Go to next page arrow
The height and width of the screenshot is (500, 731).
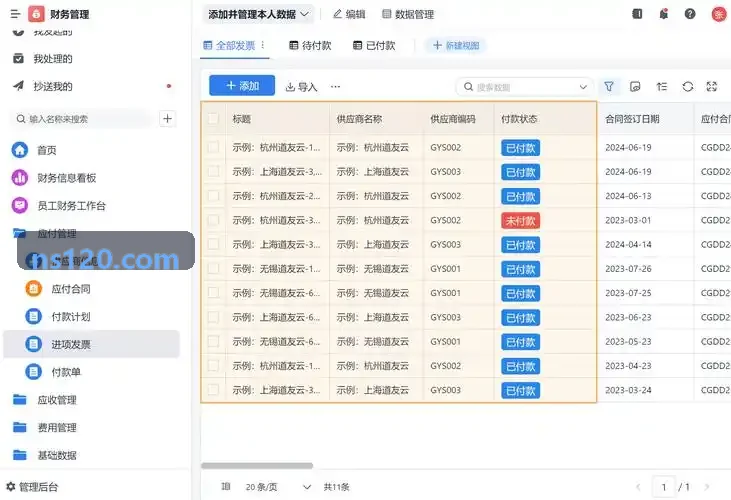coord(707,487)
